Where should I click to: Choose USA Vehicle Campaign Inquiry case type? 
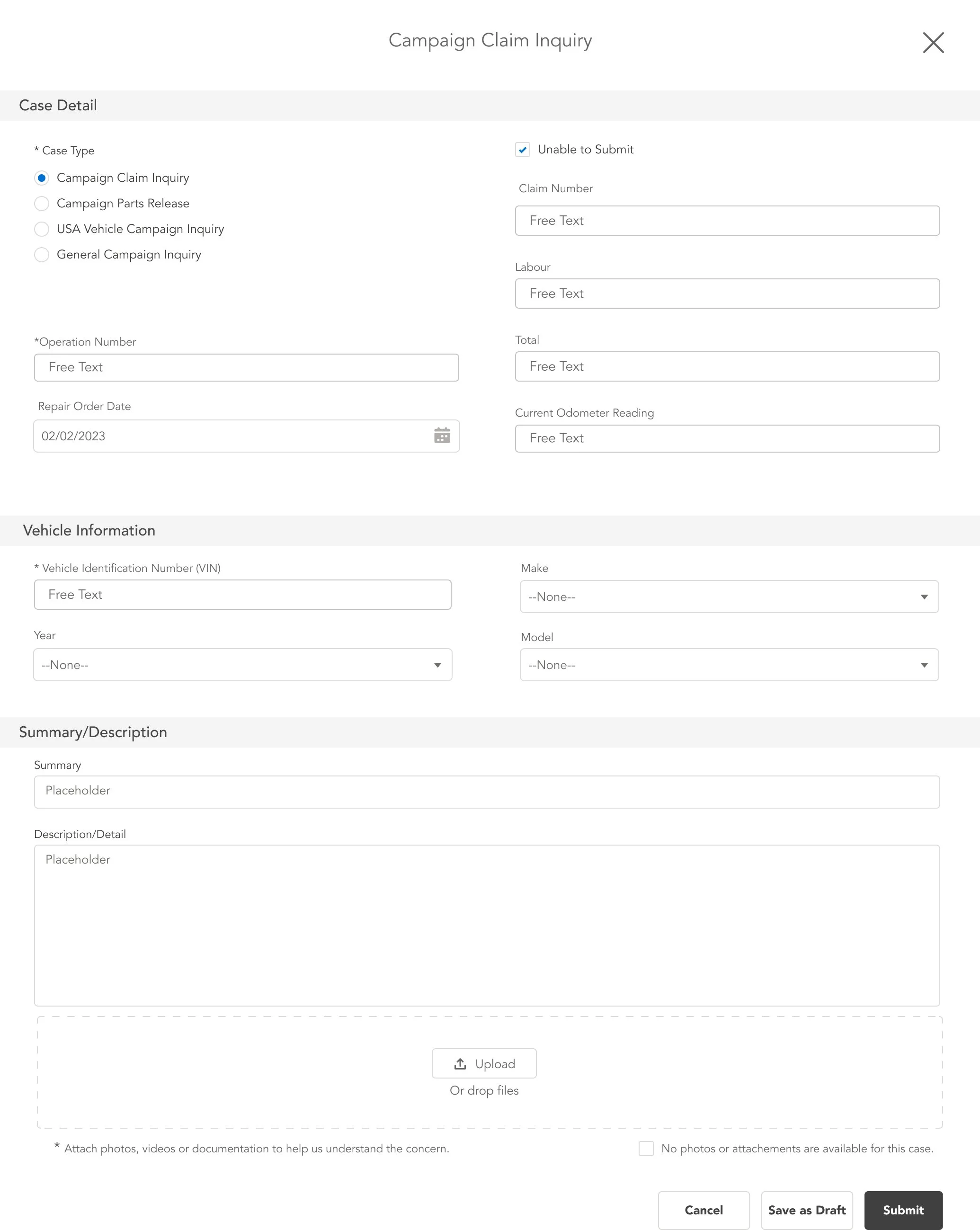[x=42, y=229]
